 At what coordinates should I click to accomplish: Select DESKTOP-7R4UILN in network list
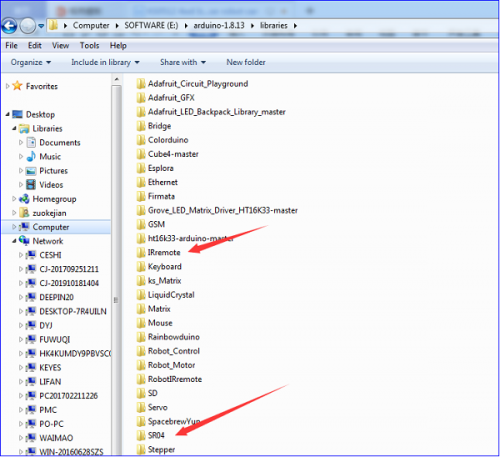(73, 311)
